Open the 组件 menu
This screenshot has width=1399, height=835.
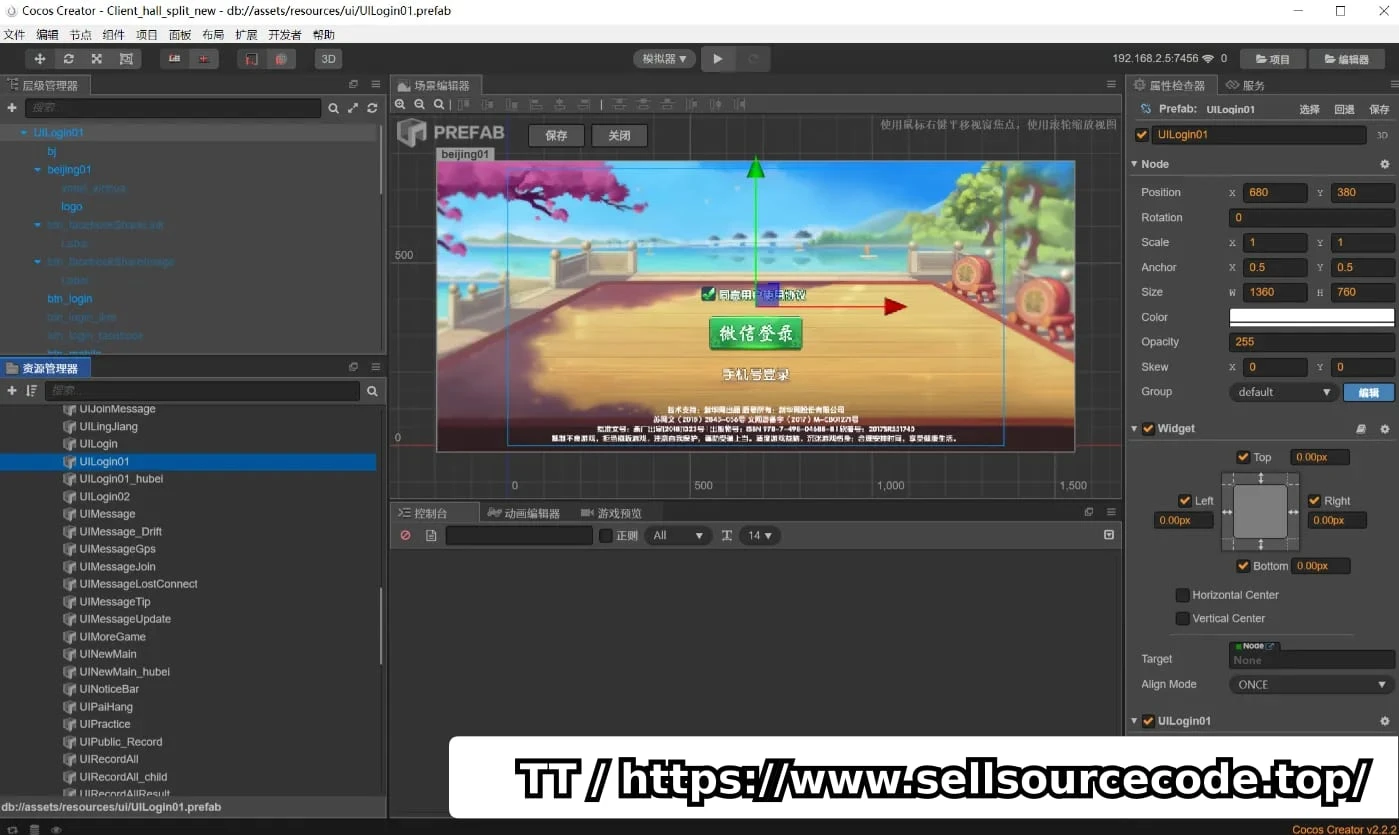[114, 35]
